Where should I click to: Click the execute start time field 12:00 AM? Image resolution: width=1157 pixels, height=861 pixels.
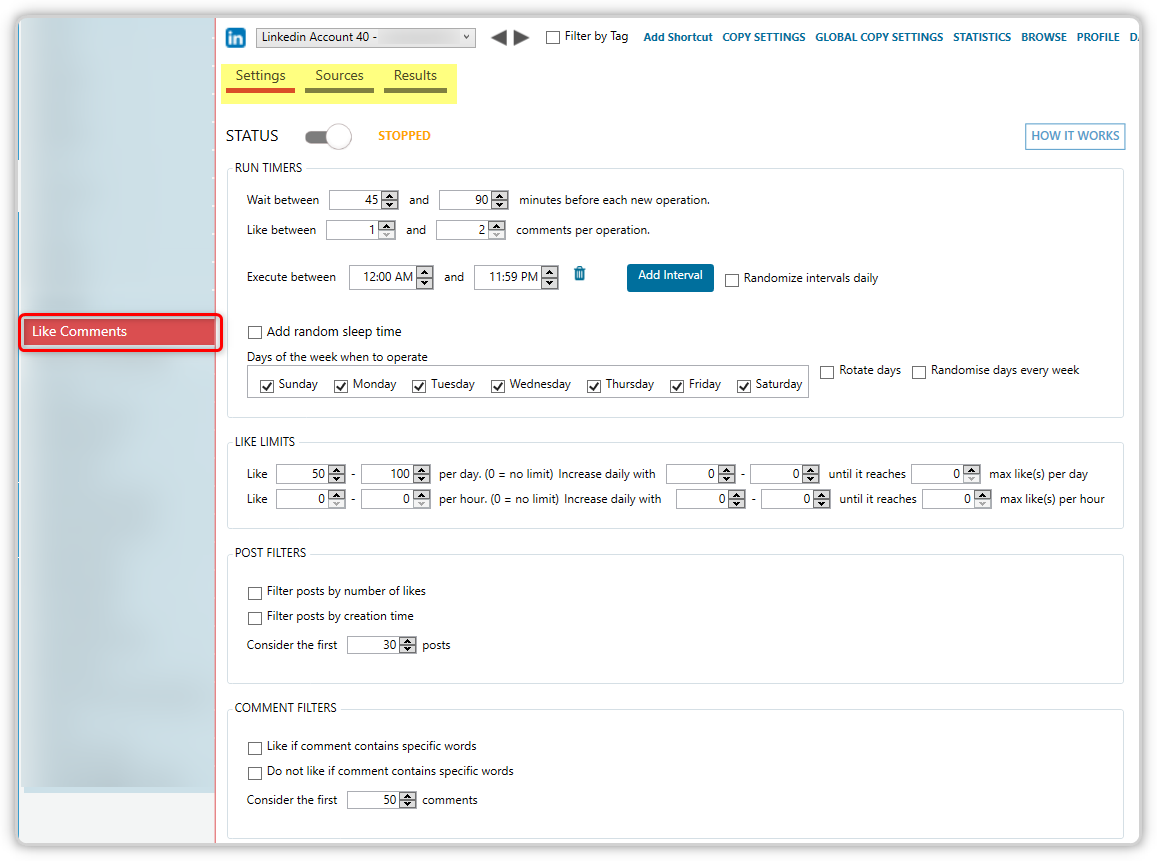click(x=391, y=277)
